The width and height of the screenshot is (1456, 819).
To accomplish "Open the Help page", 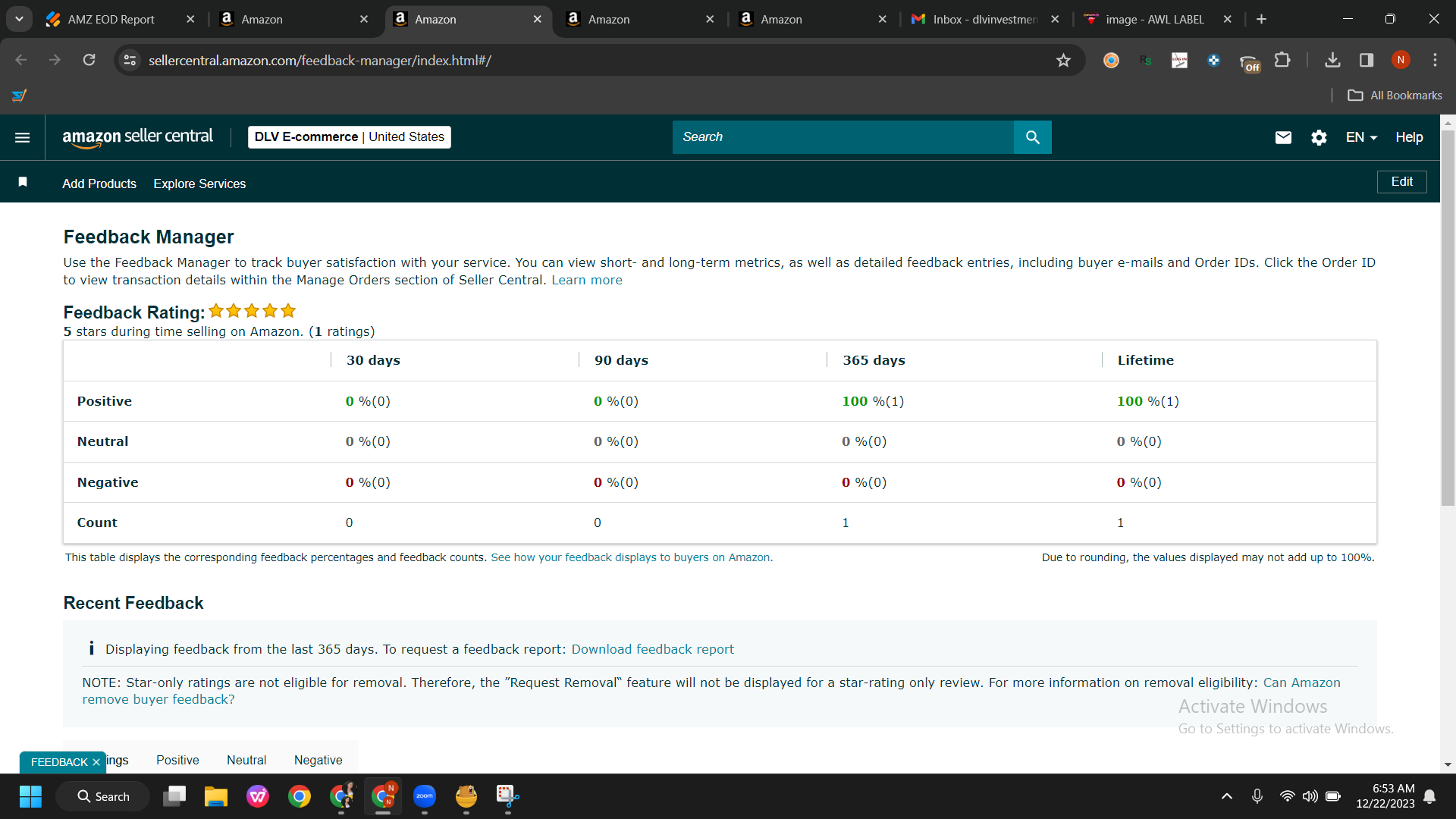I will [x=1409, y=137].
